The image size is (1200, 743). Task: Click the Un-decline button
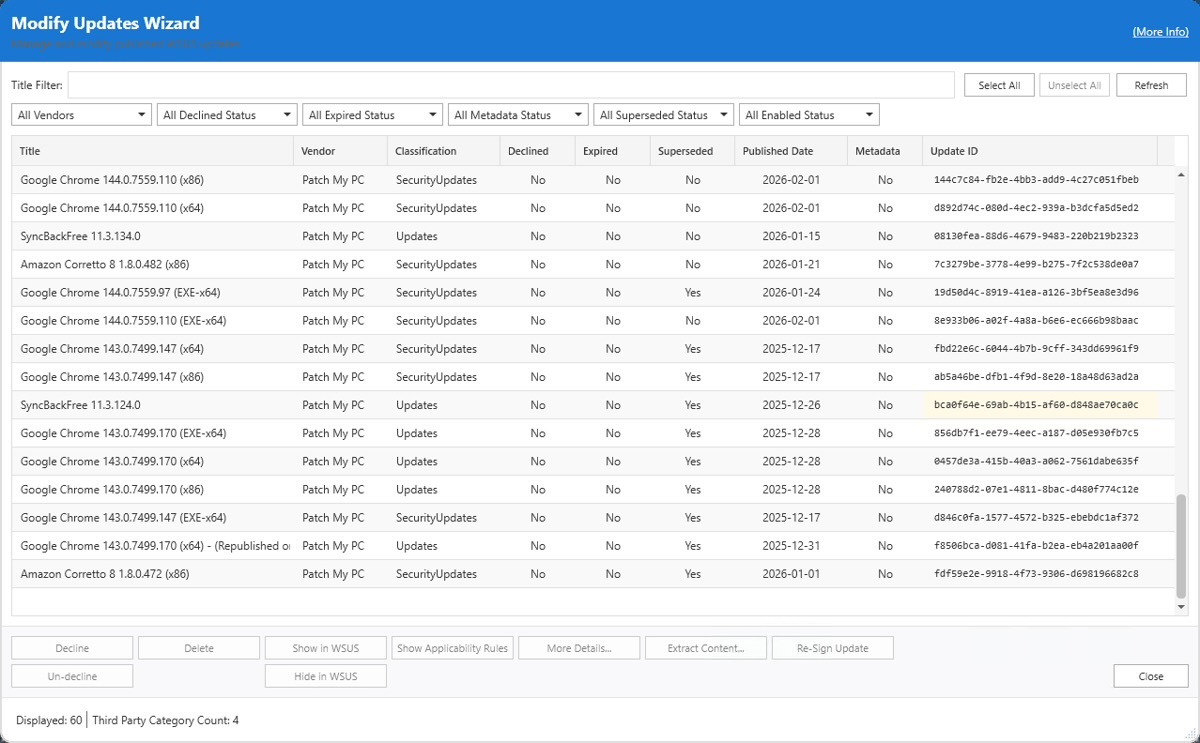click(72, 676)
